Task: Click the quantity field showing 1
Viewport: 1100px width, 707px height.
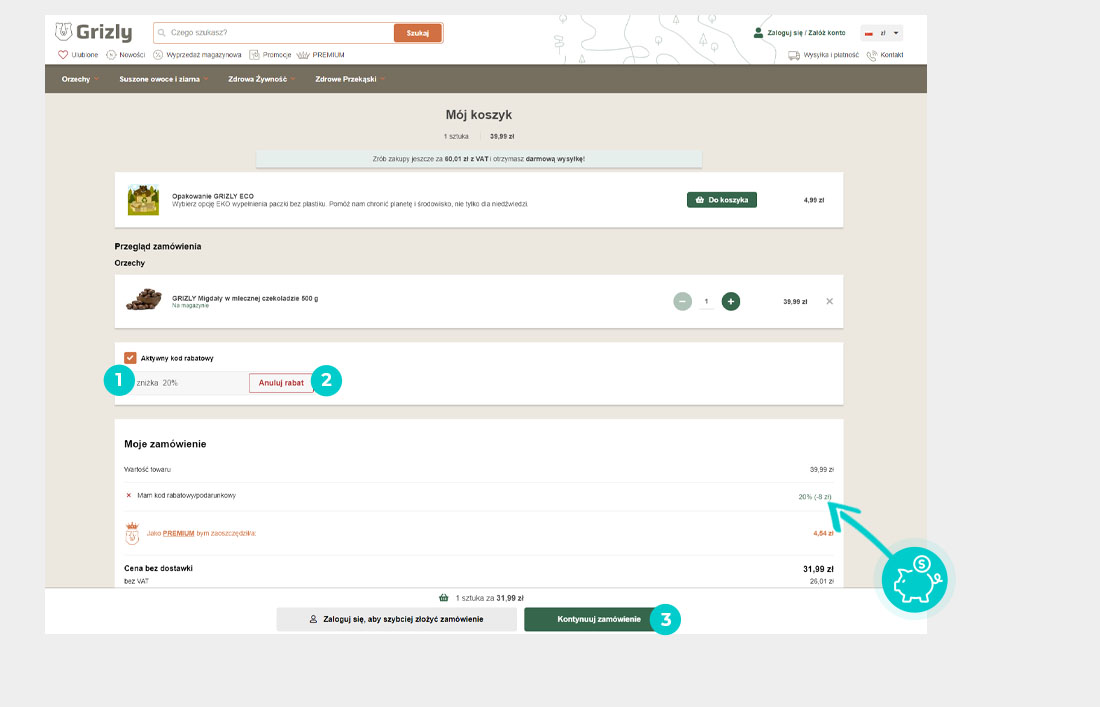Action: click(706, 302)
